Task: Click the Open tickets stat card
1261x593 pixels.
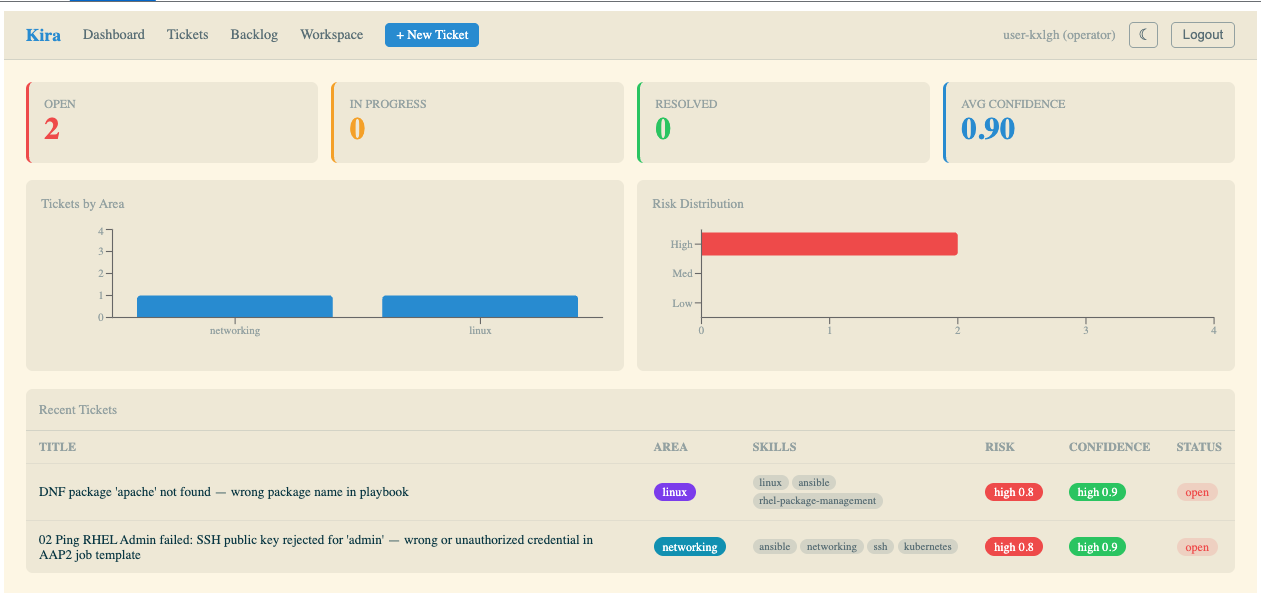Action: click(172, 122)
